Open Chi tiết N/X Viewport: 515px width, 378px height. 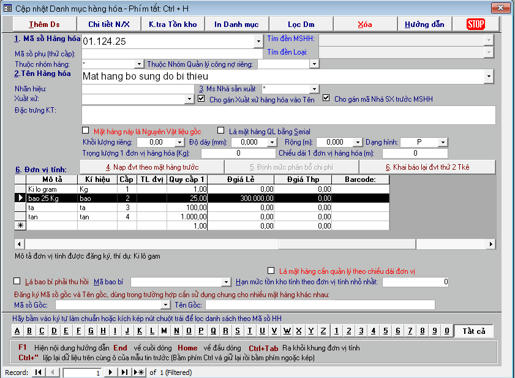click(x=109, y=24)
